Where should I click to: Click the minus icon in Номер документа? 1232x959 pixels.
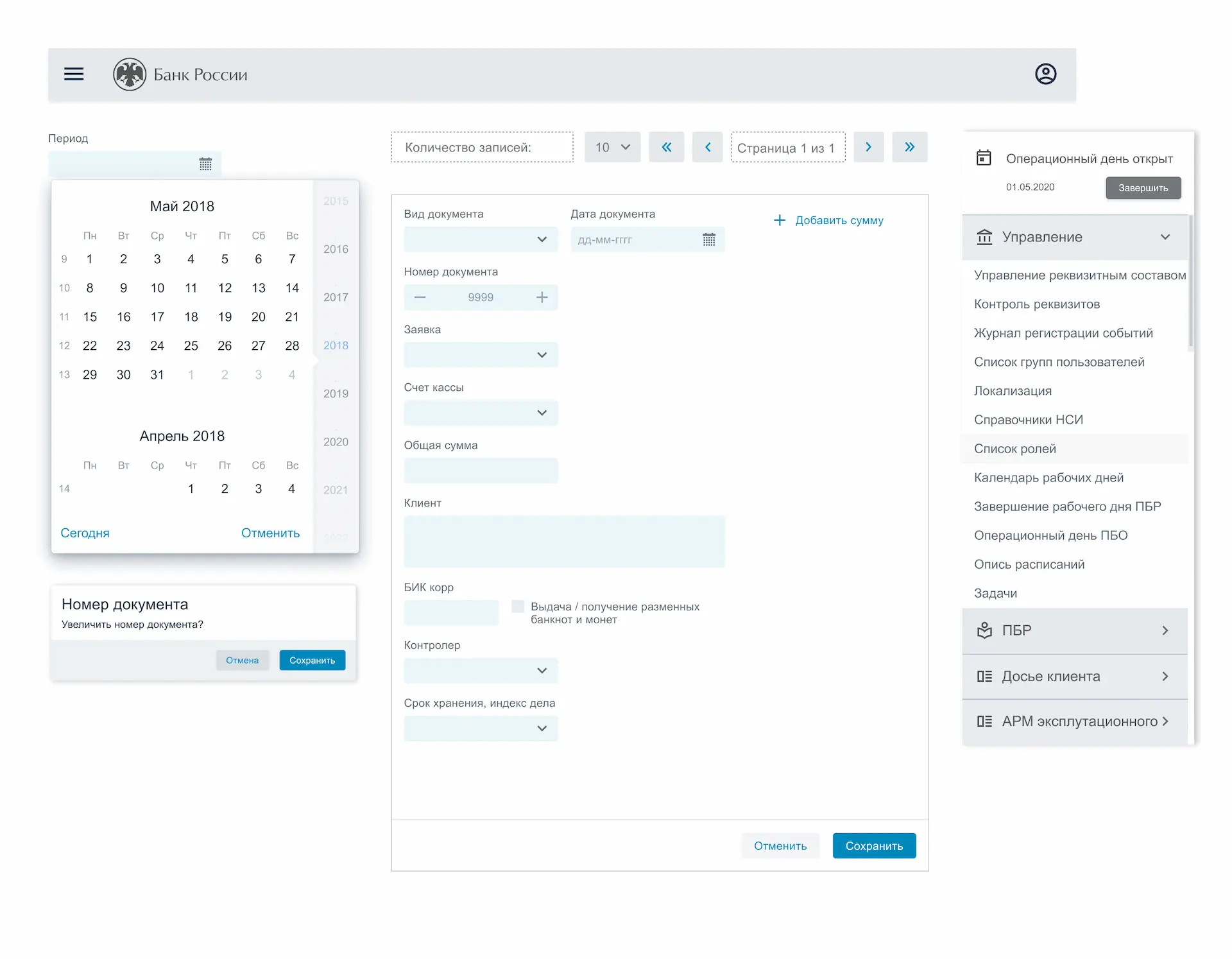[x=420, y=297]
